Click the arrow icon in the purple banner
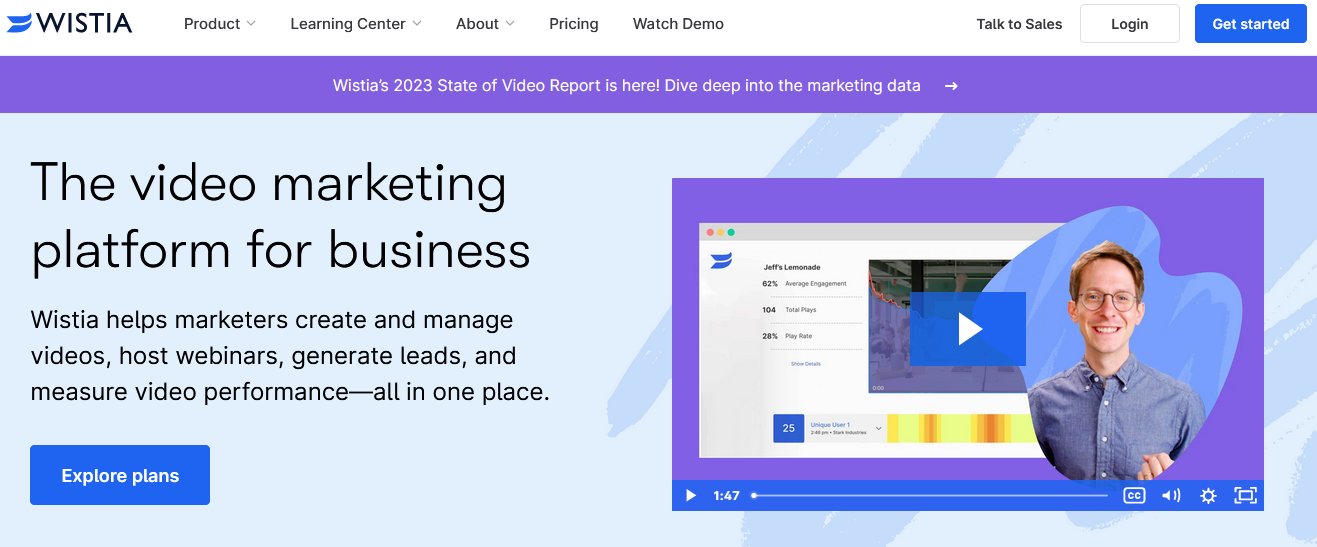The width and height of the screenshot is (1317, 547). pos(951,86)
